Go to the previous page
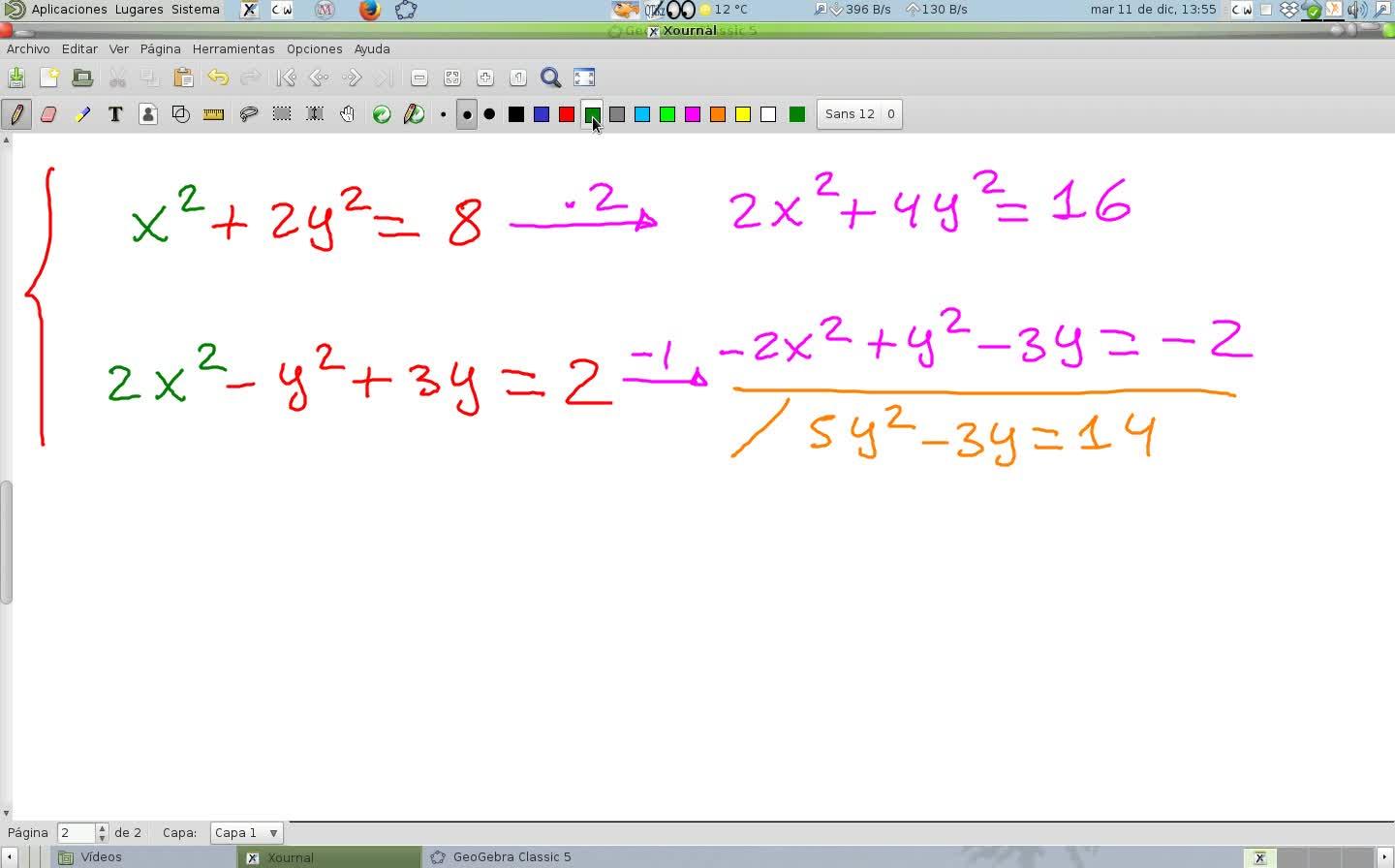Image resolution: width=1395 pixels, height=868 pixels. [319, 77]
